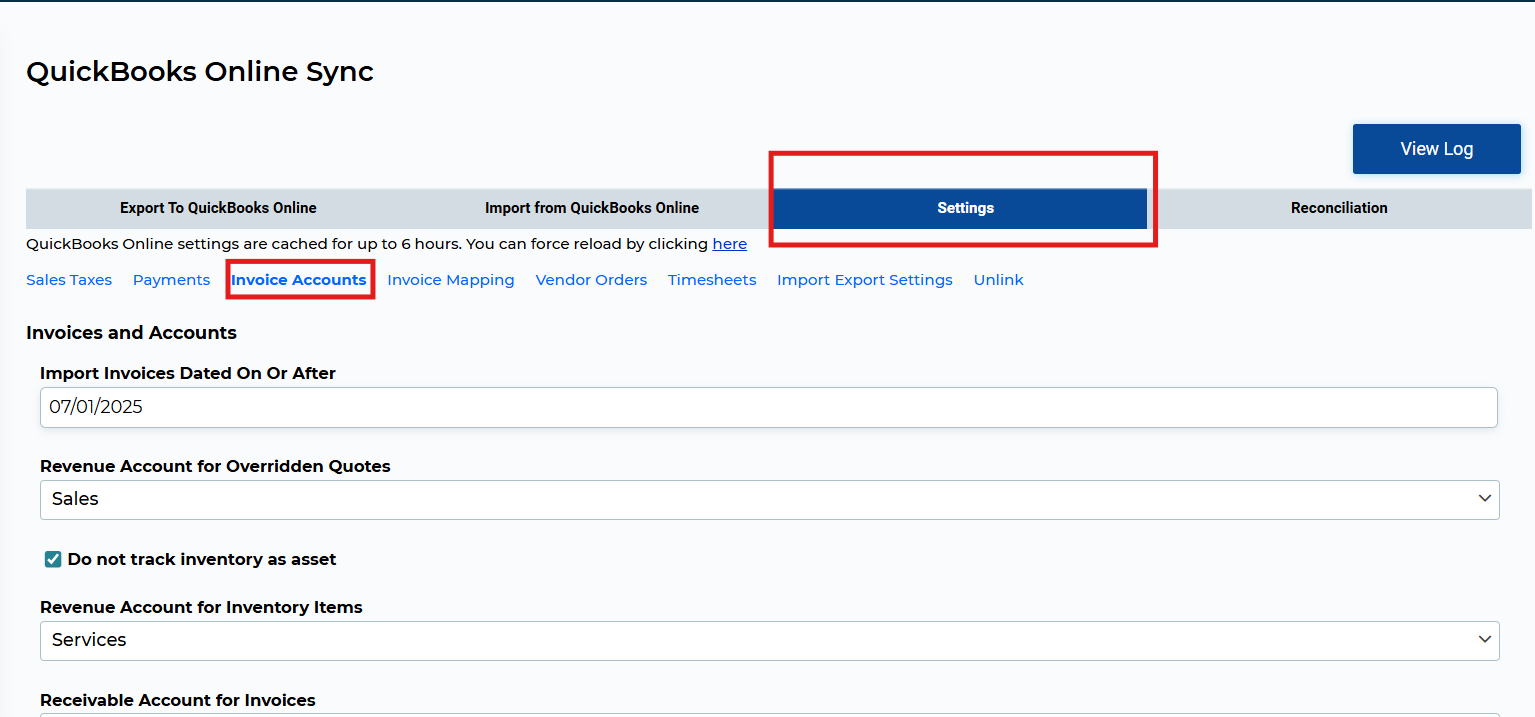The height and width of the screenshot is (717, 1535).
Task: Click the Unlink option
Action: click(999, 280)
